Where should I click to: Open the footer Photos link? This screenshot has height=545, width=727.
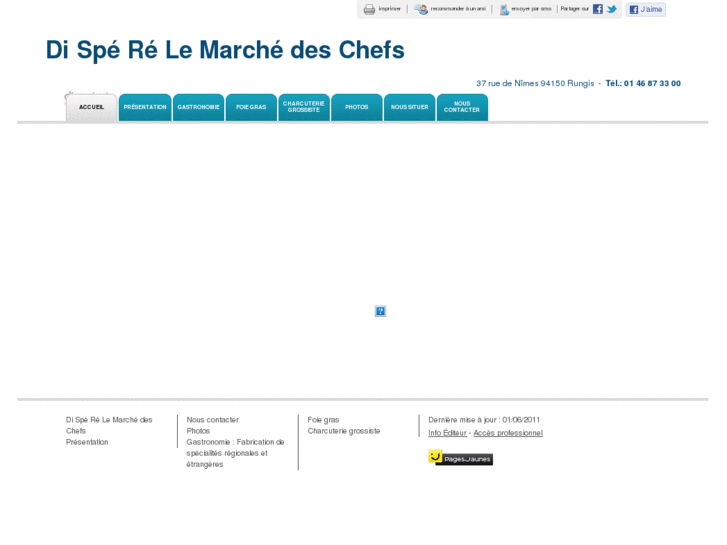pos(198,431)
